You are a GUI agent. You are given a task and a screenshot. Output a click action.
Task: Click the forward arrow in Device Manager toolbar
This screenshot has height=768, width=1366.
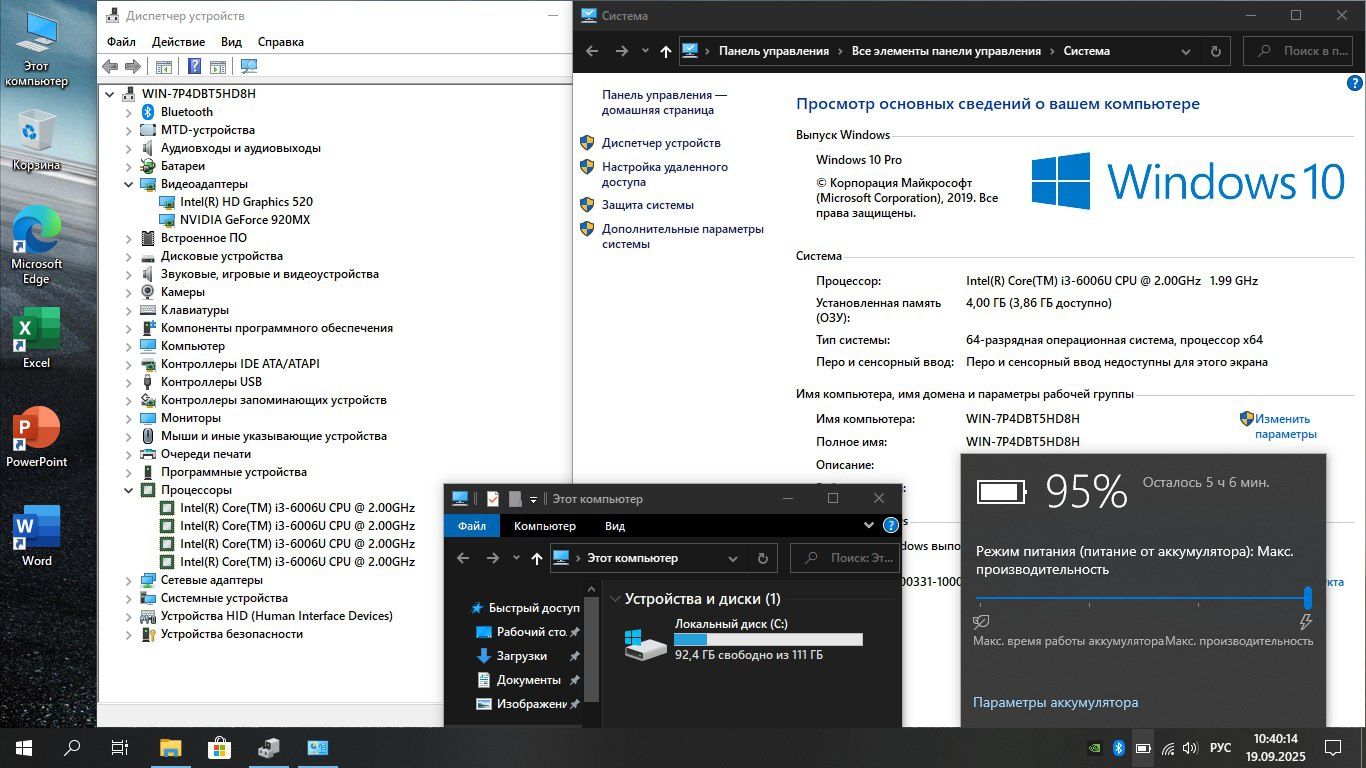[x=132, y=66]
